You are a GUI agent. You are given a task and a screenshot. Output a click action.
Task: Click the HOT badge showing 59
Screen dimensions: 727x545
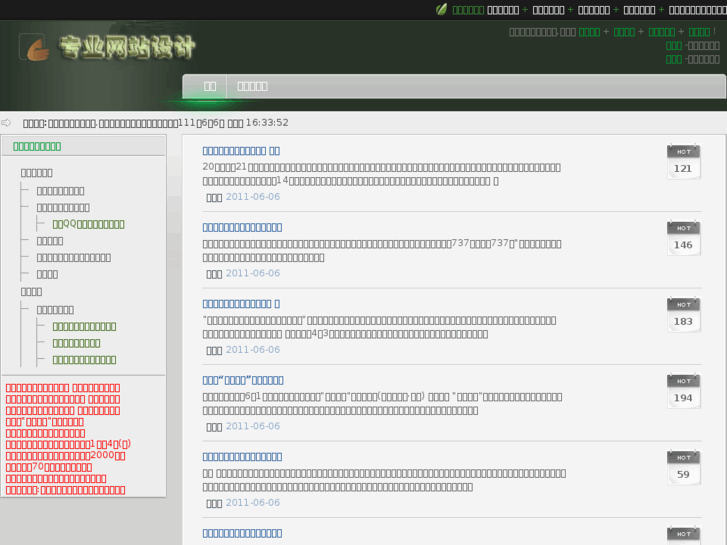click(x=683, y=468)
